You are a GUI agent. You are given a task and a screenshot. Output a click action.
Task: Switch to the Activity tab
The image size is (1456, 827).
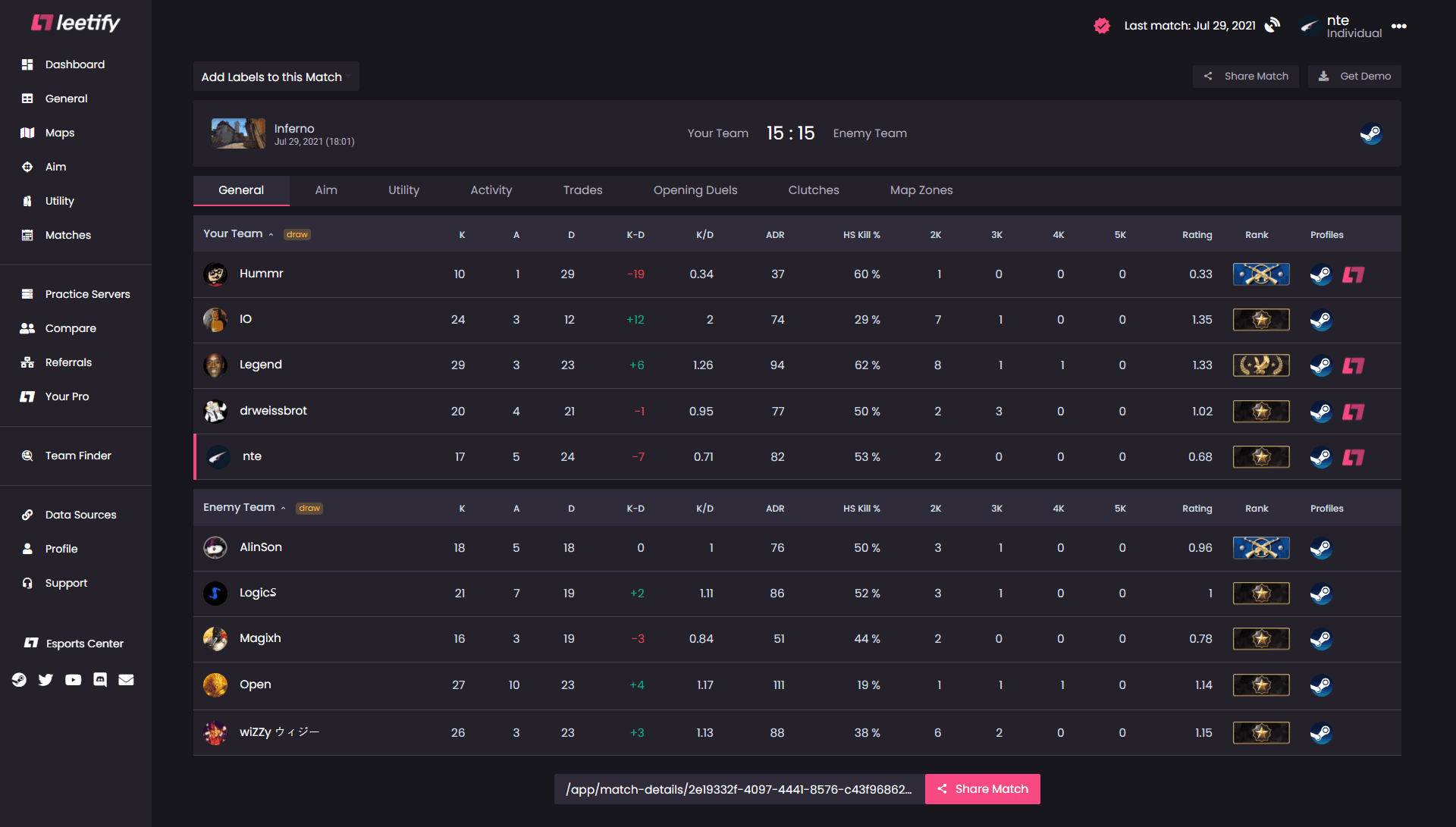pos(491,190)
